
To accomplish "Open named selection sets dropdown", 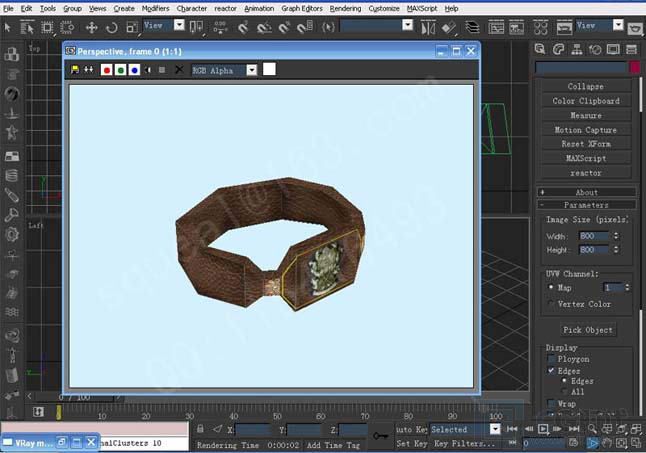I will click(x=407, y=26).
